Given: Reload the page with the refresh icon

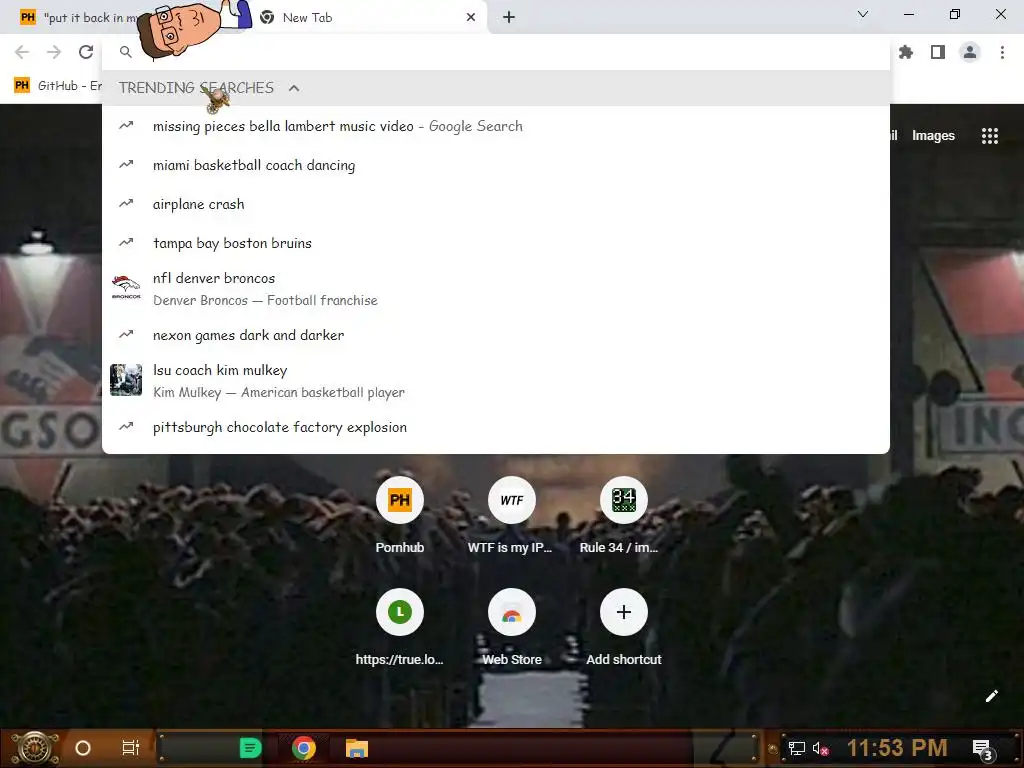Looking at the screenshot, I should pos(86,52).
